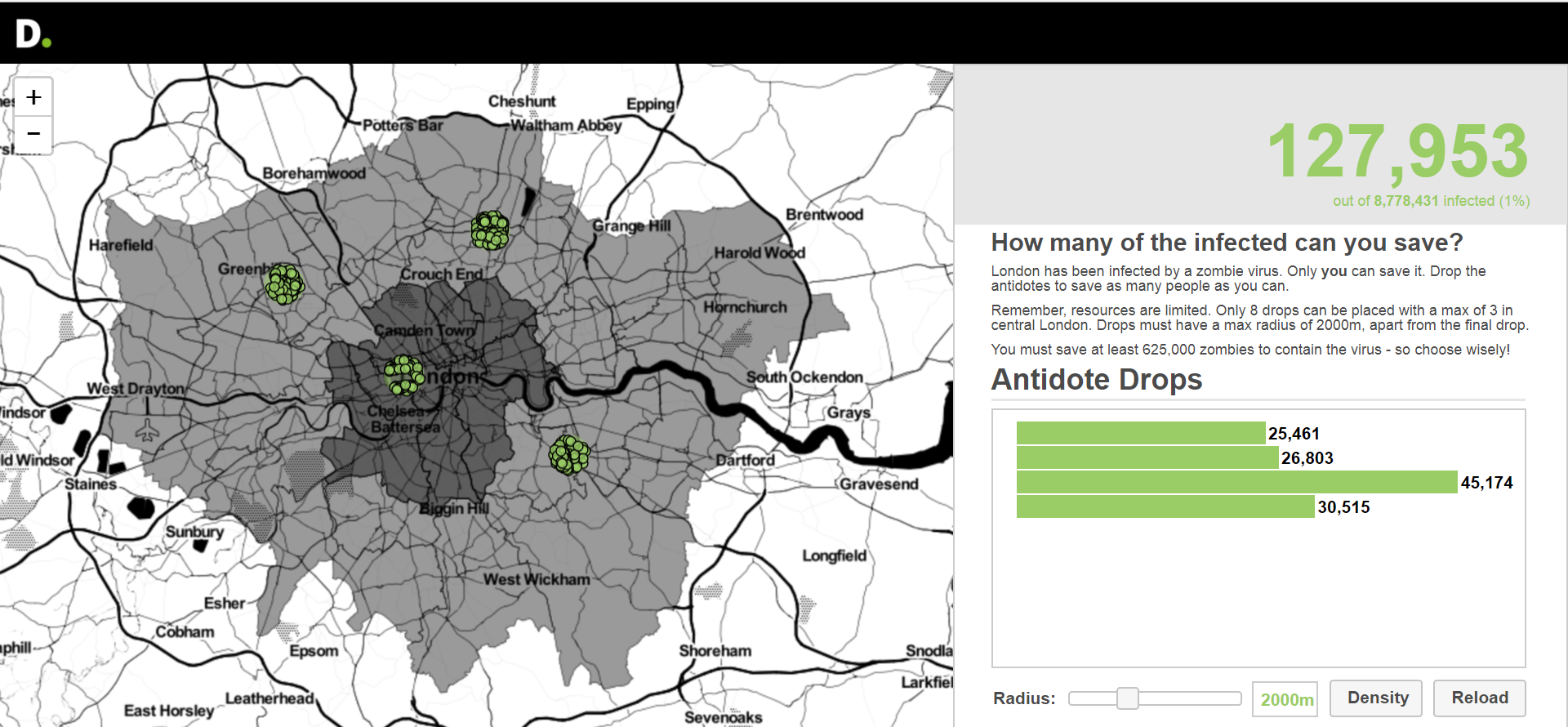Click Hornchurch label on map
The width and height of the screenshot is (1568, 727).
point(746,307)
